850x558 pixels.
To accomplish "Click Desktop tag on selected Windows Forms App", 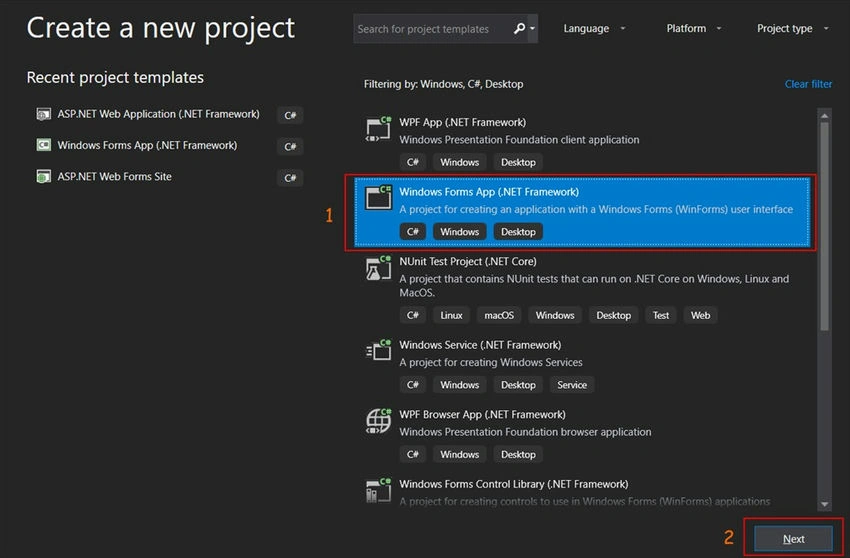I will (518, 232).
